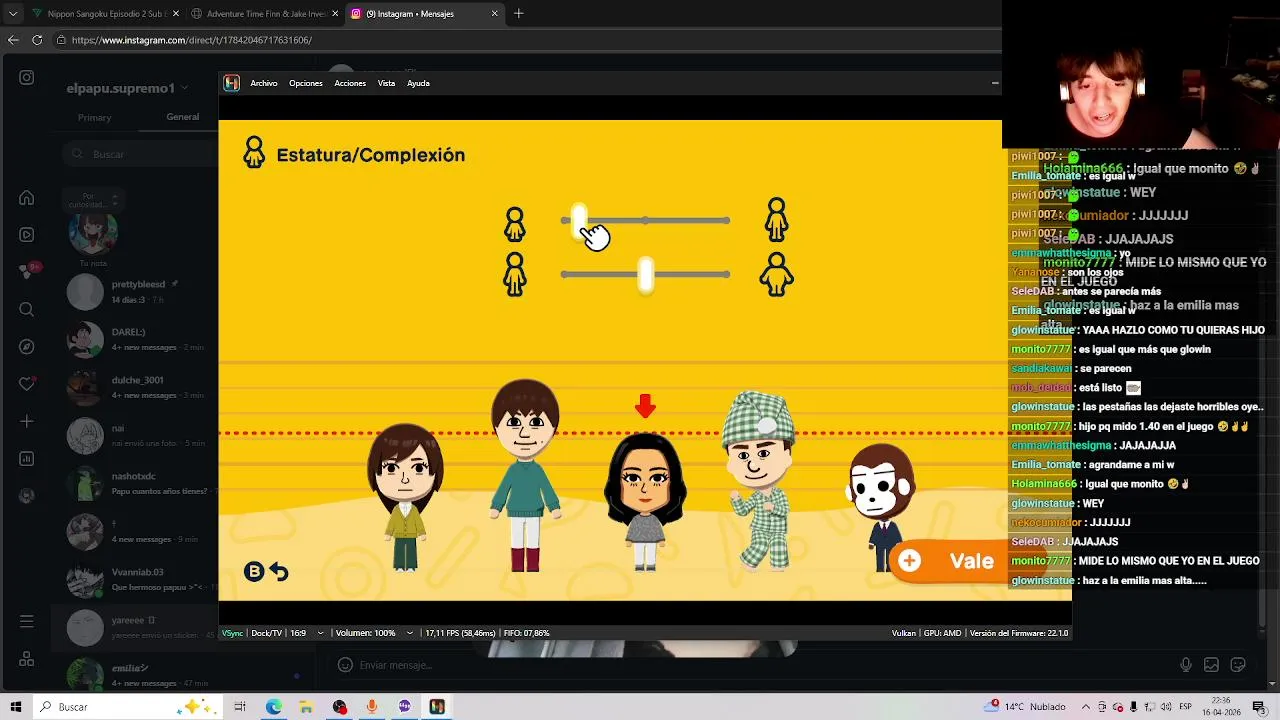
Task: Open Messages icon with red badge
Action: tap(27, 272)
